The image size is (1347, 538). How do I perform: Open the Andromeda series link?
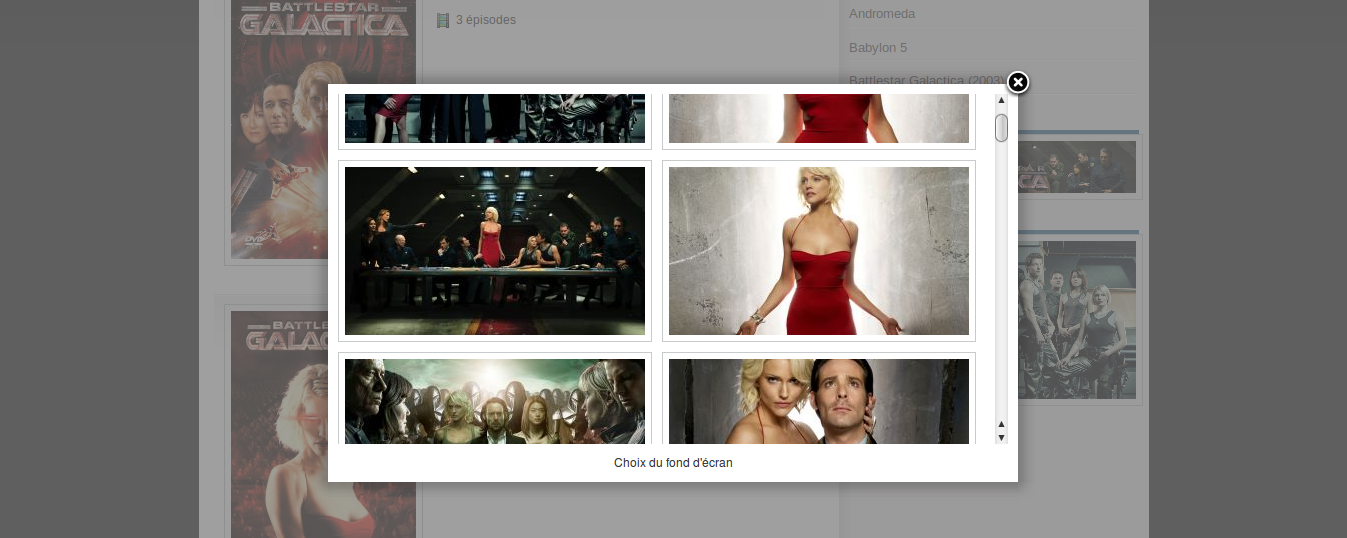pos(882,14)
